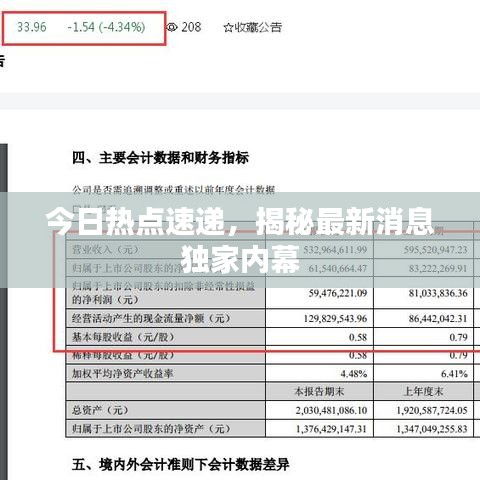The image size is (480, 480).
Task: Click 收藏公告 bookmark announcement link
Action: point(258,27)
